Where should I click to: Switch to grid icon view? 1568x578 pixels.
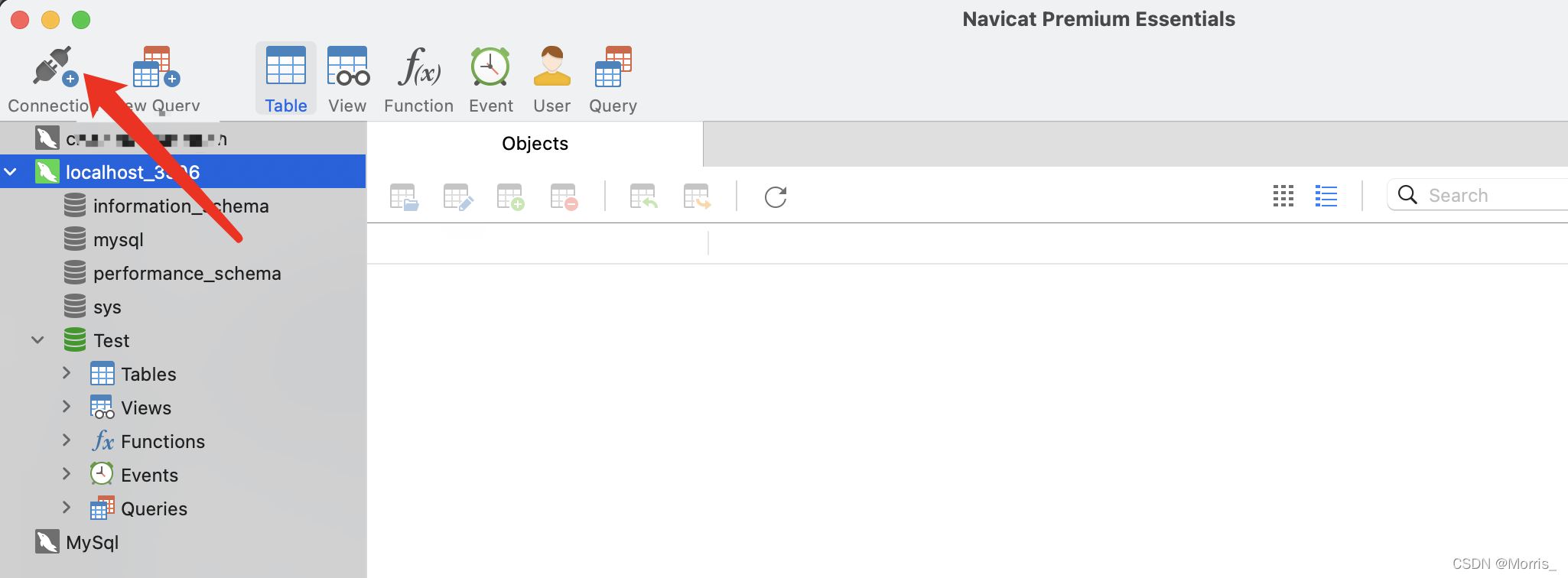click(1283, 196)
